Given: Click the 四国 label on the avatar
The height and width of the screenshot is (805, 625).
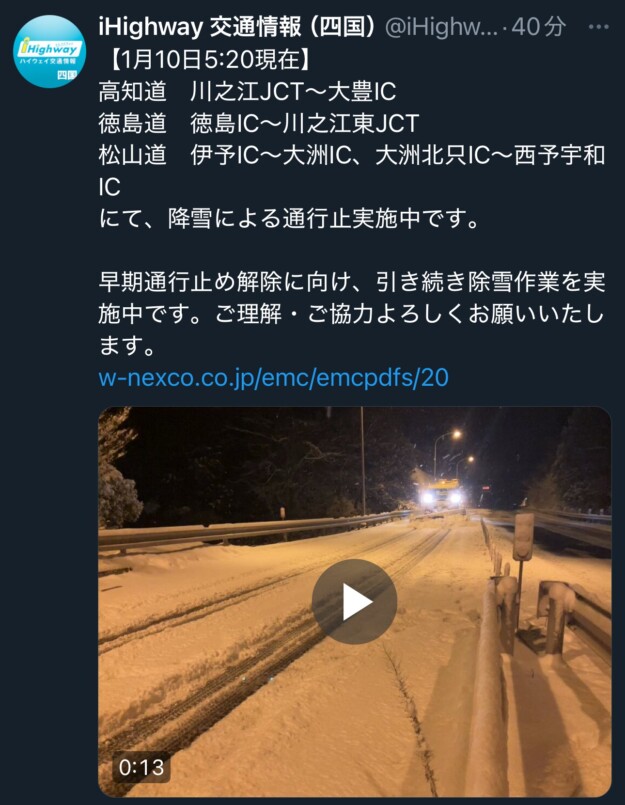Looking at the screenshot, I should tap(66, 75).
